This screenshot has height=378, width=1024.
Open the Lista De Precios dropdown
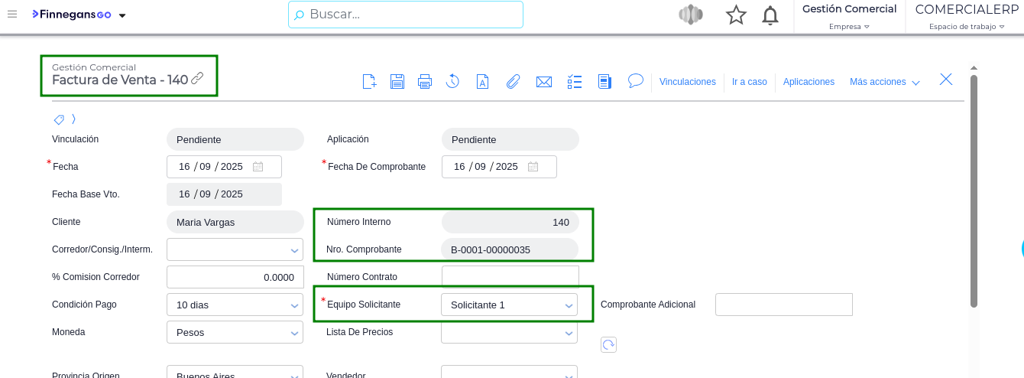pos(510,332)
